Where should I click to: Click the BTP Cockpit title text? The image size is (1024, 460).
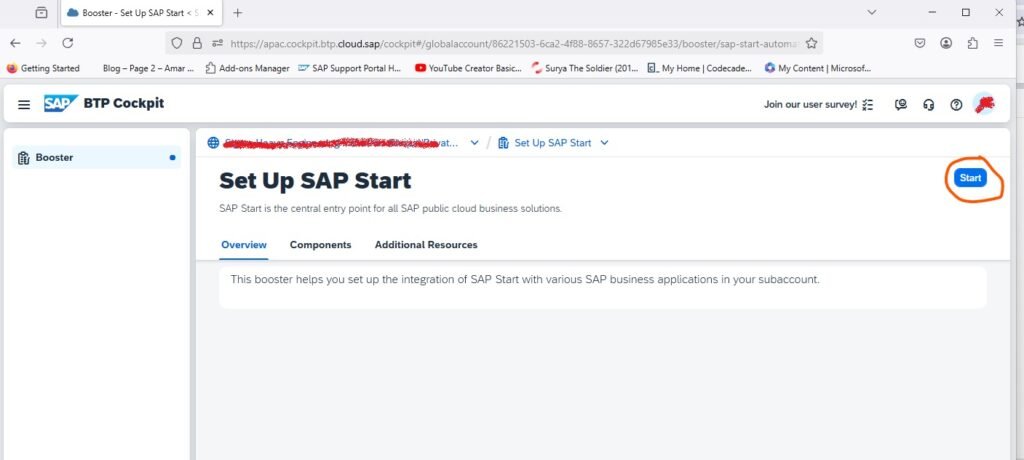pyautogui.click(x=124, y=103)
